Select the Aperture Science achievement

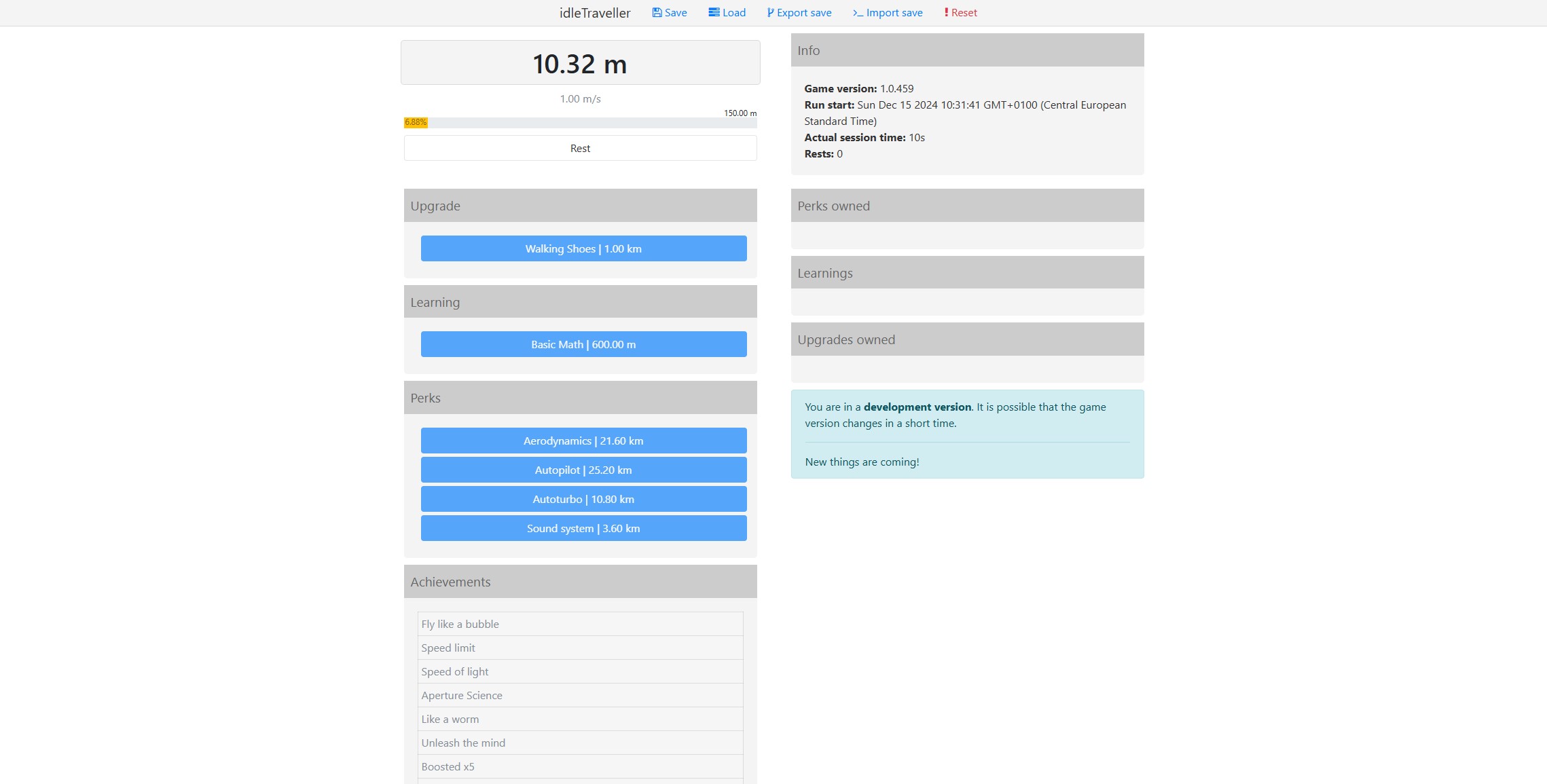pyautogui.click(x=581, y=695)
